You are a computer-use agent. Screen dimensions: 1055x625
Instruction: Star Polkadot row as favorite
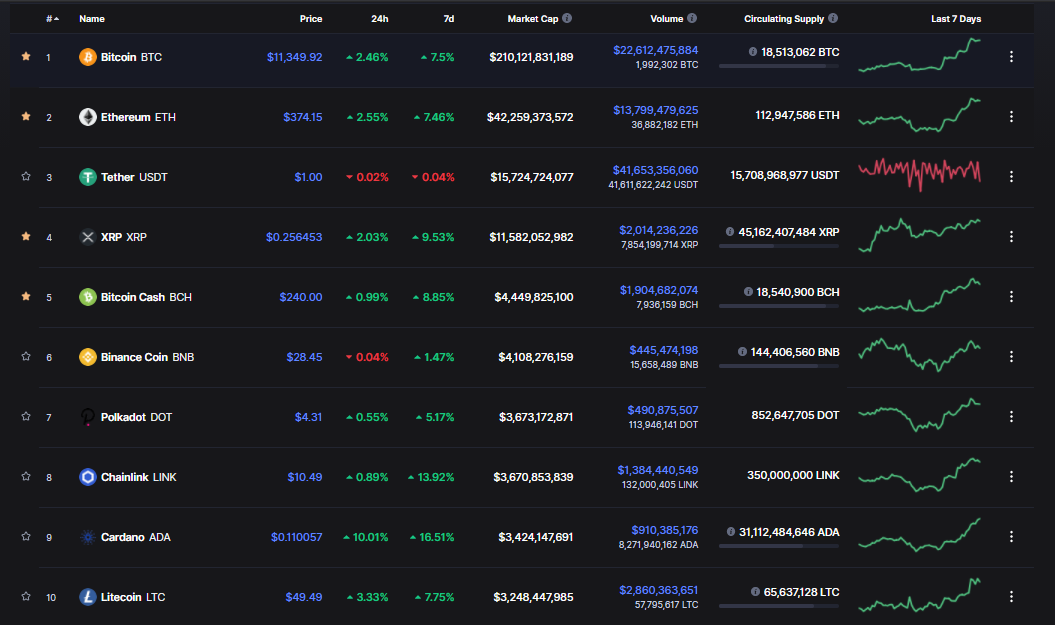26,416
